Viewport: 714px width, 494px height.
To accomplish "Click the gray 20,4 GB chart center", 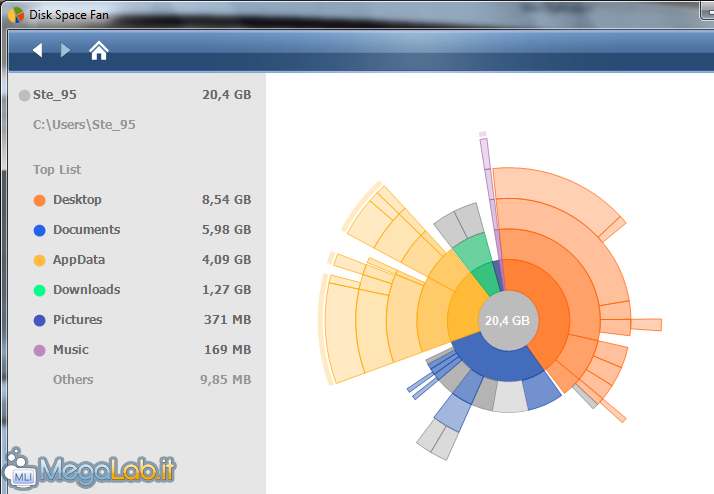I will click(x=508, y=321).
